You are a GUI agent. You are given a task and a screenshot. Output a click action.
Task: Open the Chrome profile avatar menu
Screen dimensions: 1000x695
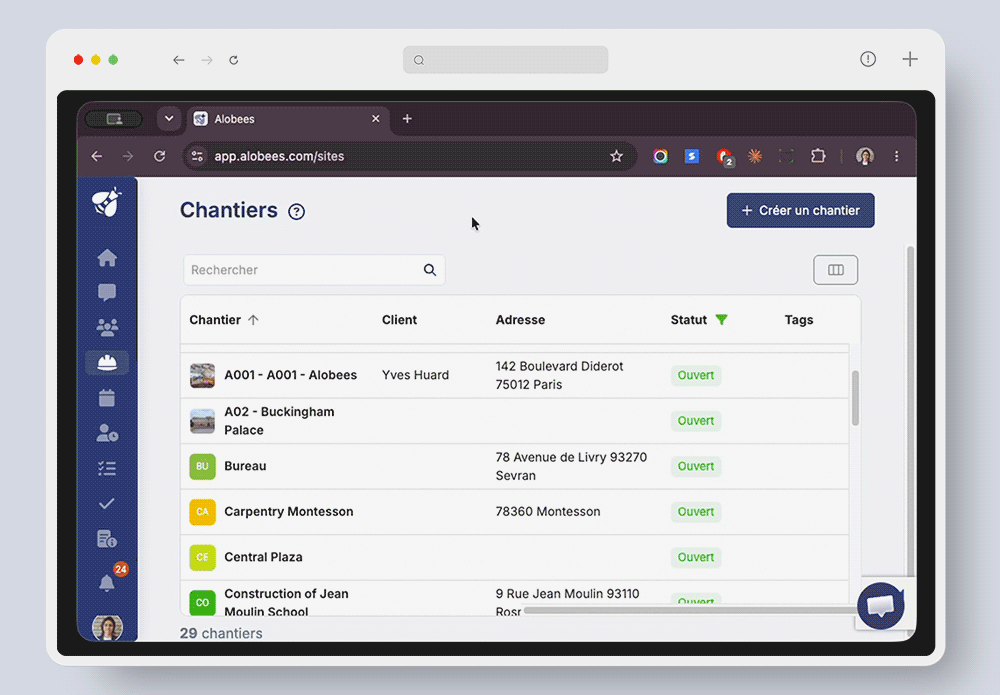[x=865, y=156]
